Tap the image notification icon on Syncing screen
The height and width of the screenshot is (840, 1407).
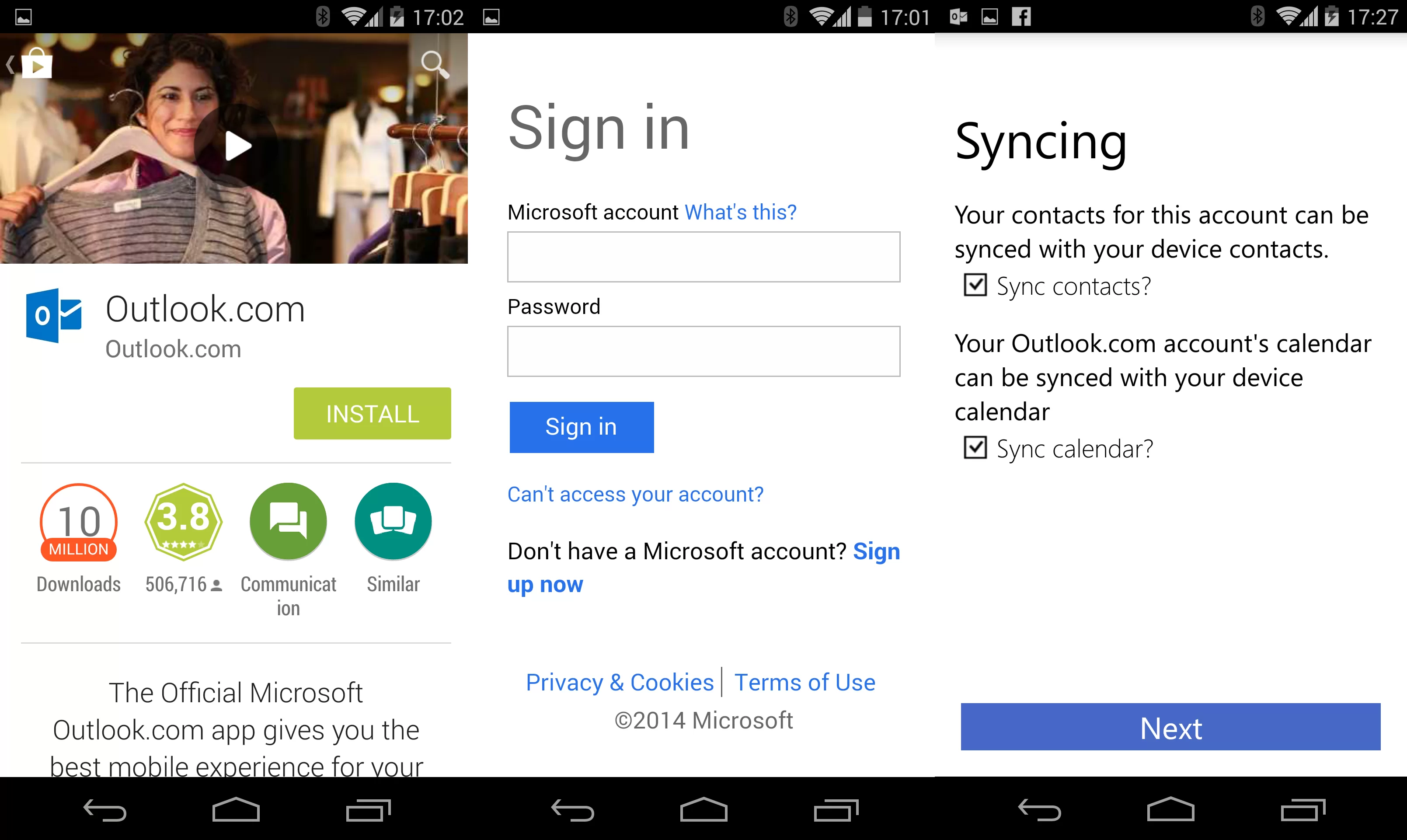(x=989, y=17)
